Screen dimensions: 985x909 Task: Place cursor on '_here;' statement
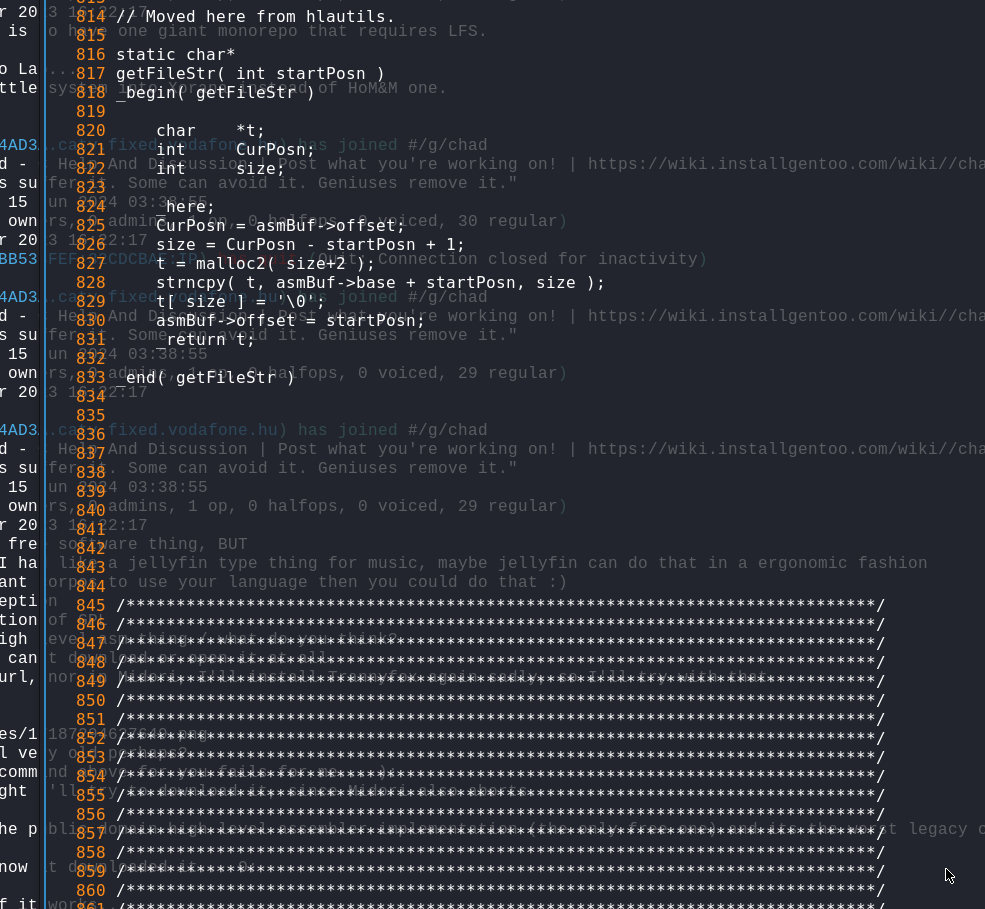click(185, 207)
